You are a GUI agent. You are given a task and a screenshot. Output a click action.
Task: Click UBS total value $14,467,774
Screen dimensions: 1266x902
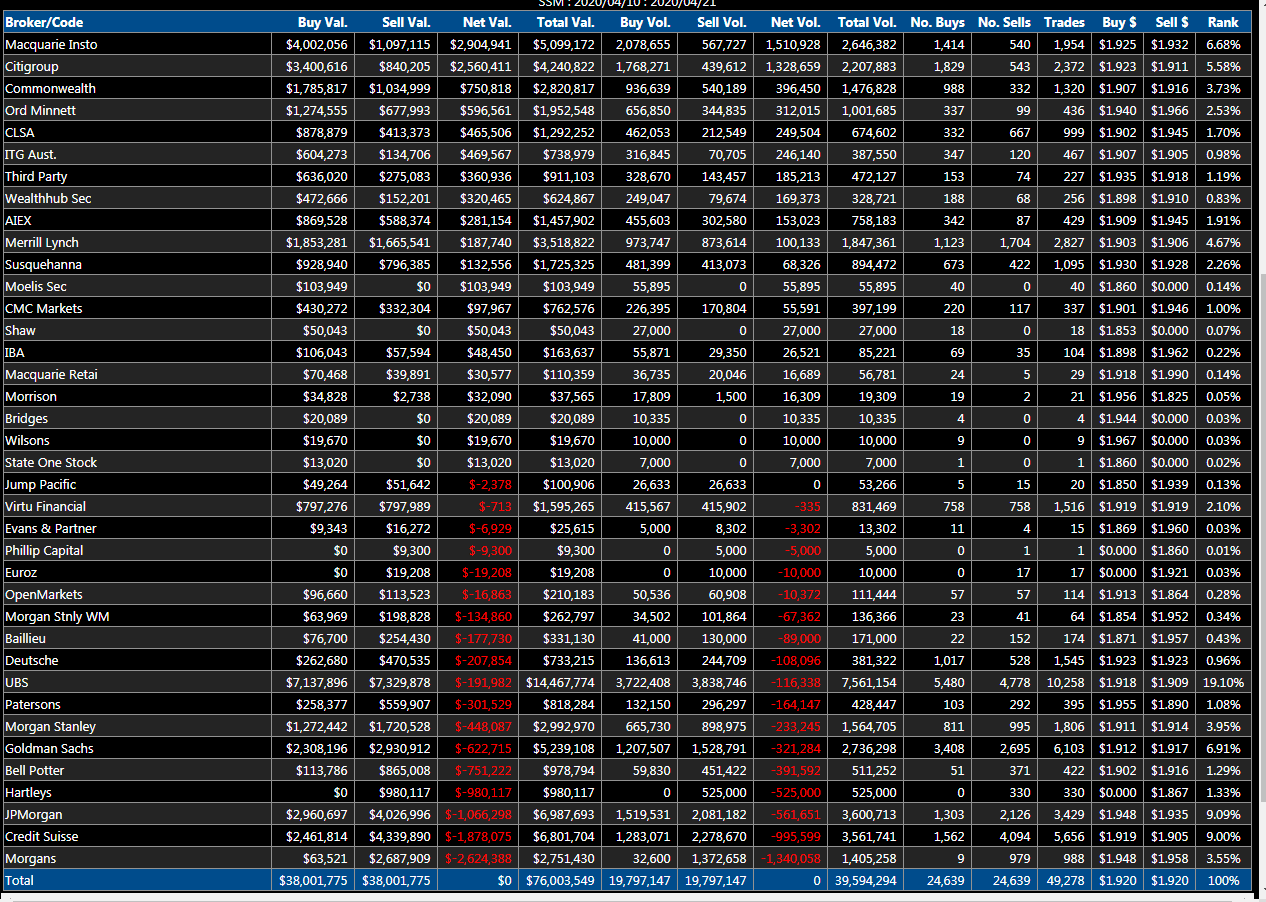561,682
